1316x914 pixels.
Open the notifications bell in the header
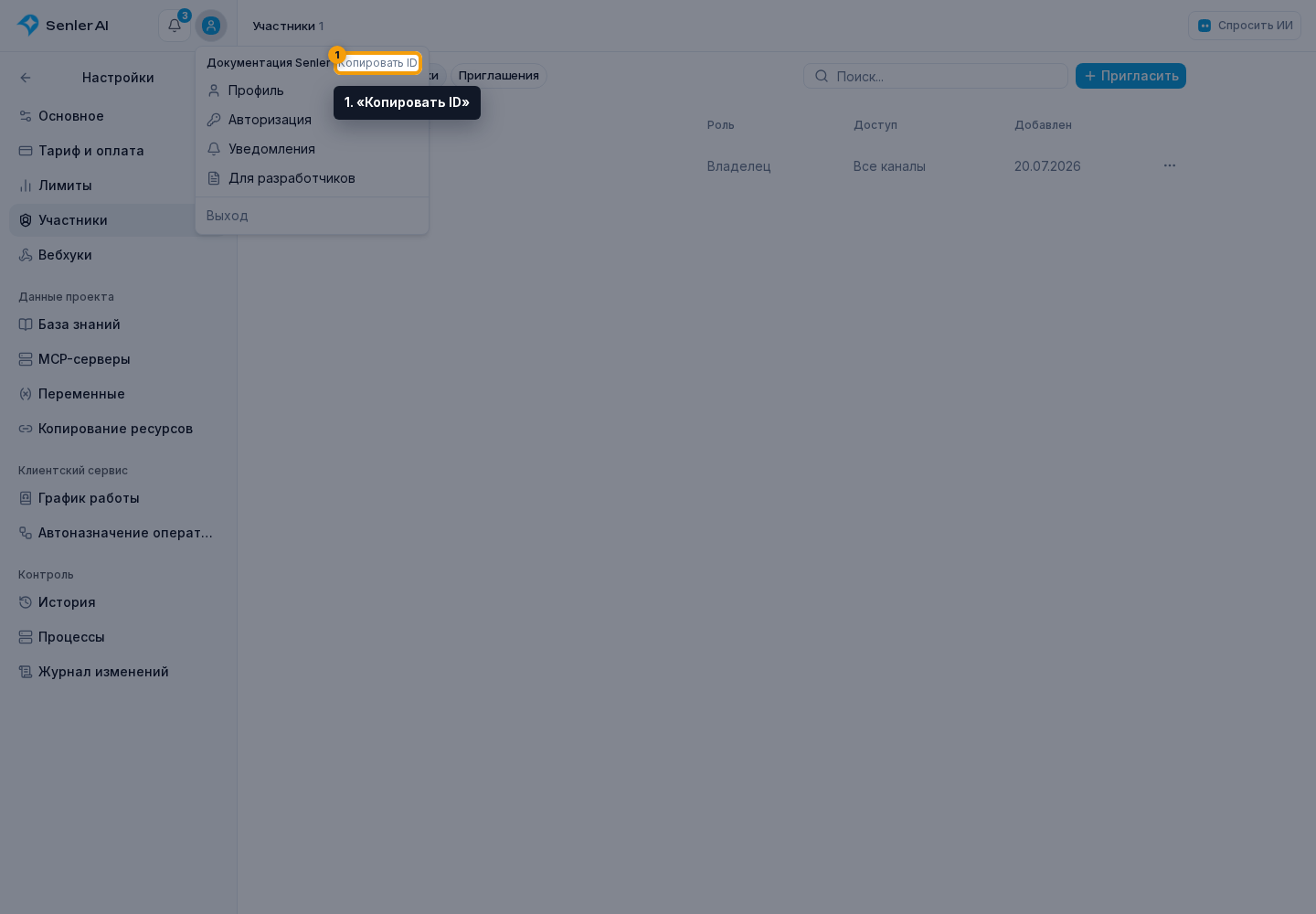tap(174, 26)
